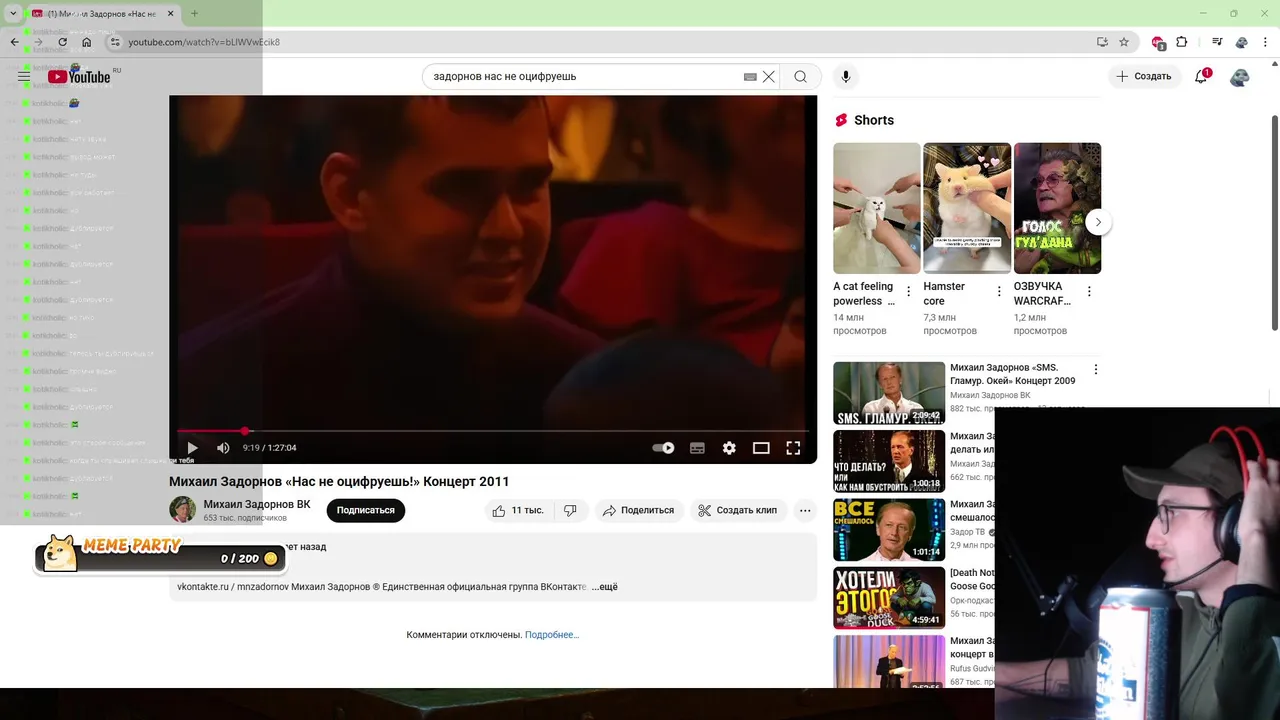Click the page vertical scrollbar
Viewport: 1280px width, 720px height.
point(1274,222)
